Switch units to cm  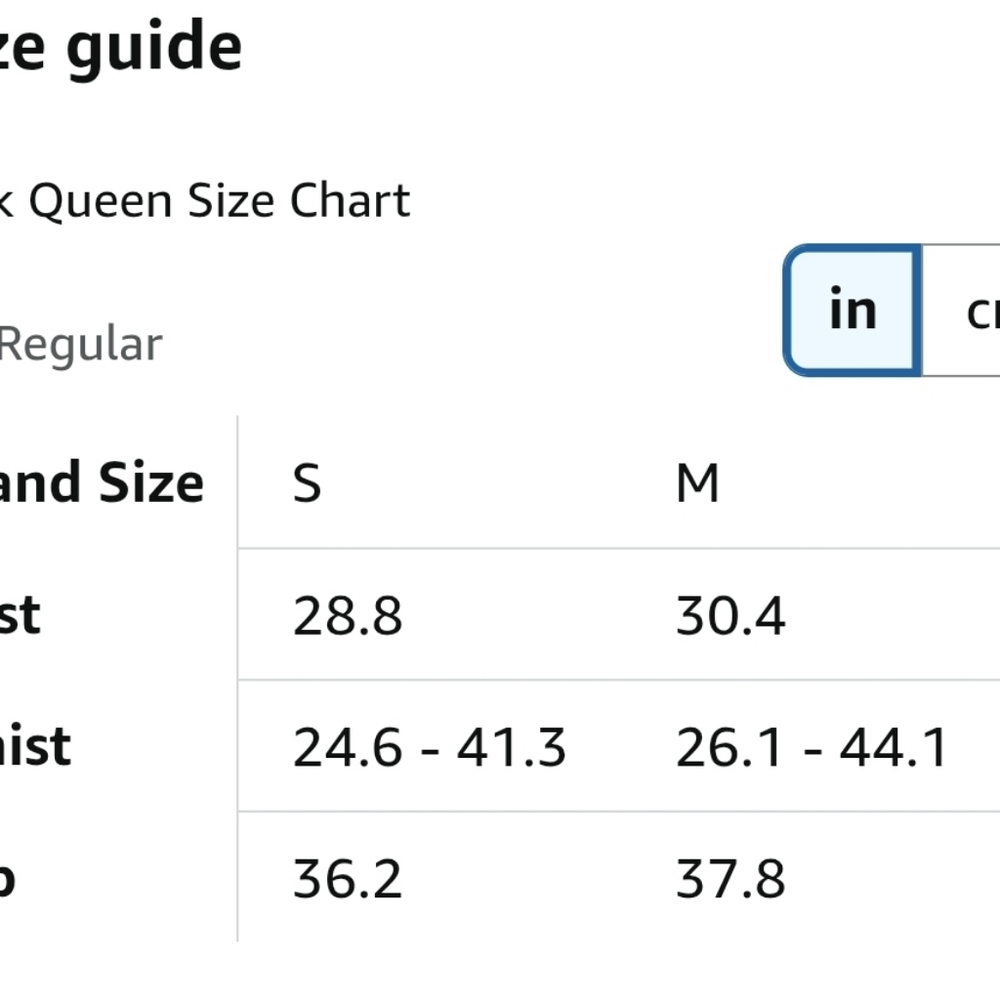coord(962,310)
